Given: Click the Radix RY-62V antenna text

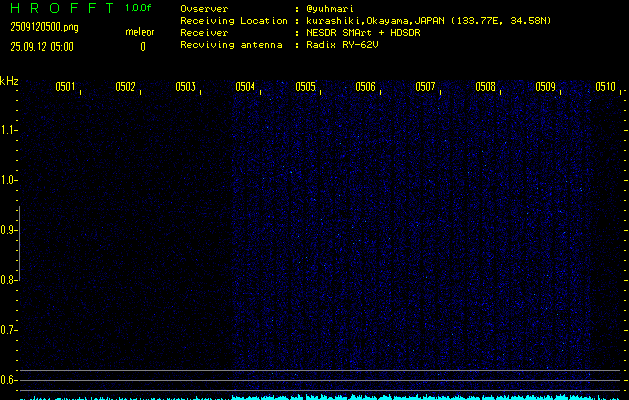Looking at the screenshot, I should (342, 45).
